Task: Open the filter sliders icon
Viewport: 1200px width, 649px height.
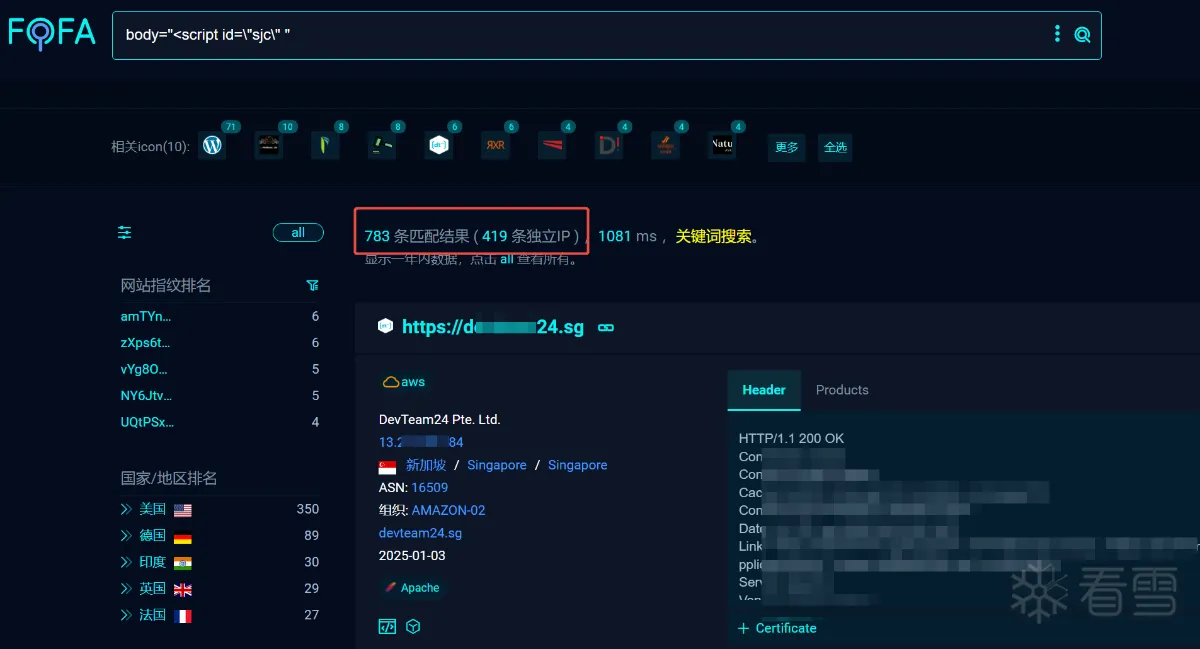Action: click(125, 232)
